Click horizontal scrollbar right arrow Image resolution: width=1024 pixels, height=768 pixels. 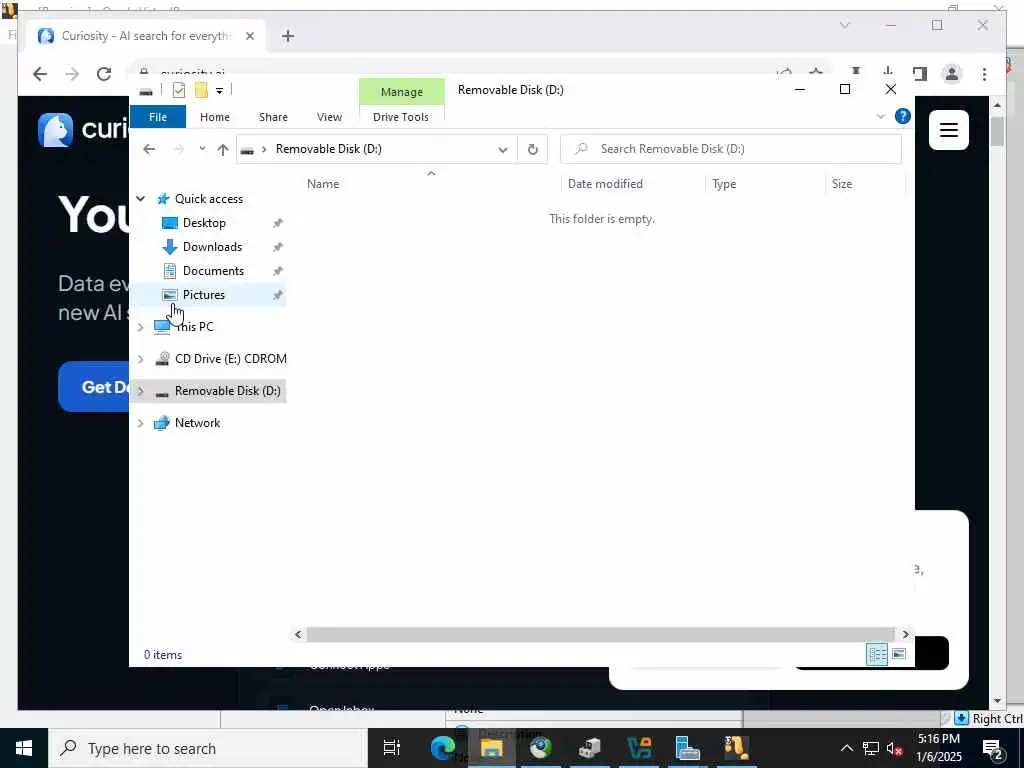coord(905,634)
